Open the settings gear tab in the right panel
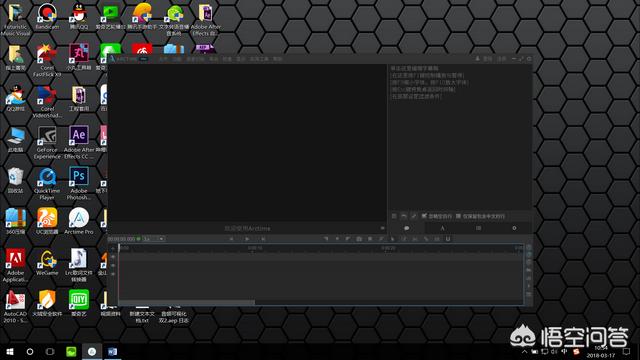The width and height of the screenshot is (640, 360). (x=514, y=228)
